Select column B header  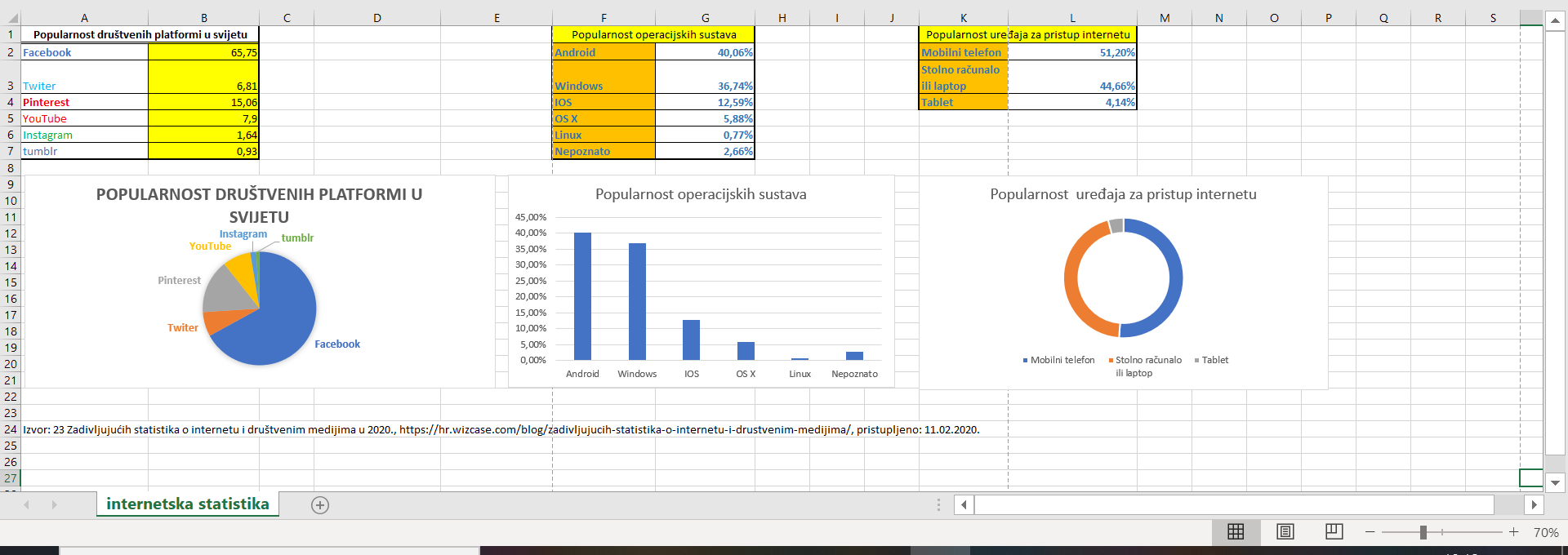click(x=203, y=18)
